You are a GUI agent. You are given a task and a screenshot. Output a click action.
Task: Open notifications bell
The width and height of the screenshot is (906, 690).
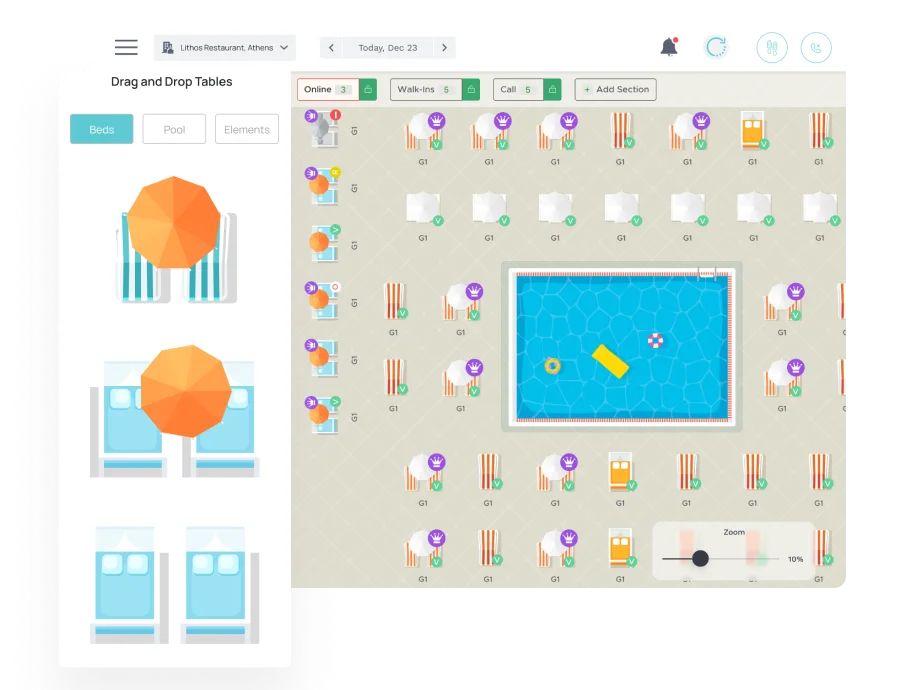tap(669, 47)
